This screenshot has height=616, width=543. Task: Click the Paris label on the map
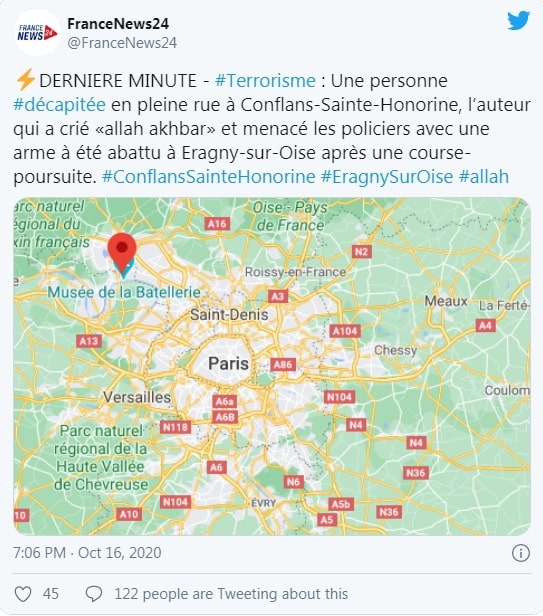click(228, 363)
